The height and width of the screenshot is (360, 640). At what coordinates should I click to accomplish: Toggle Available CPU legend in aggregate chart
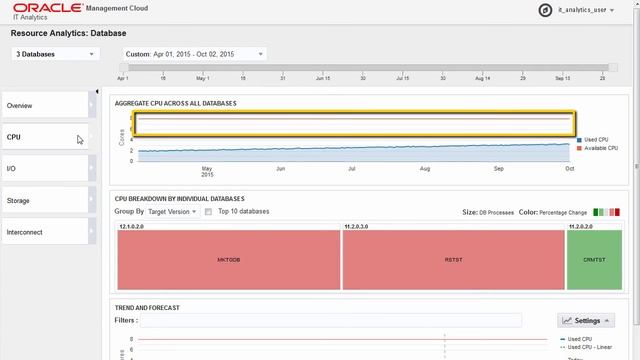coord(597,148)
